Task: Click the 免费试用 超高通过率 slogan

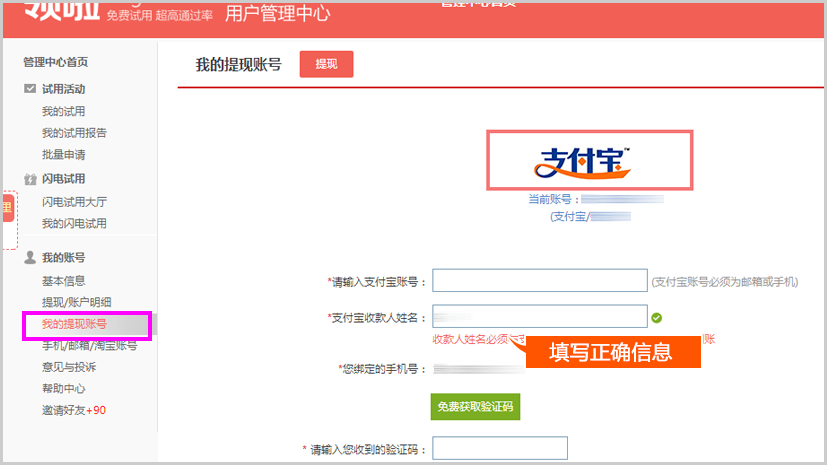Action: (160, 15)
